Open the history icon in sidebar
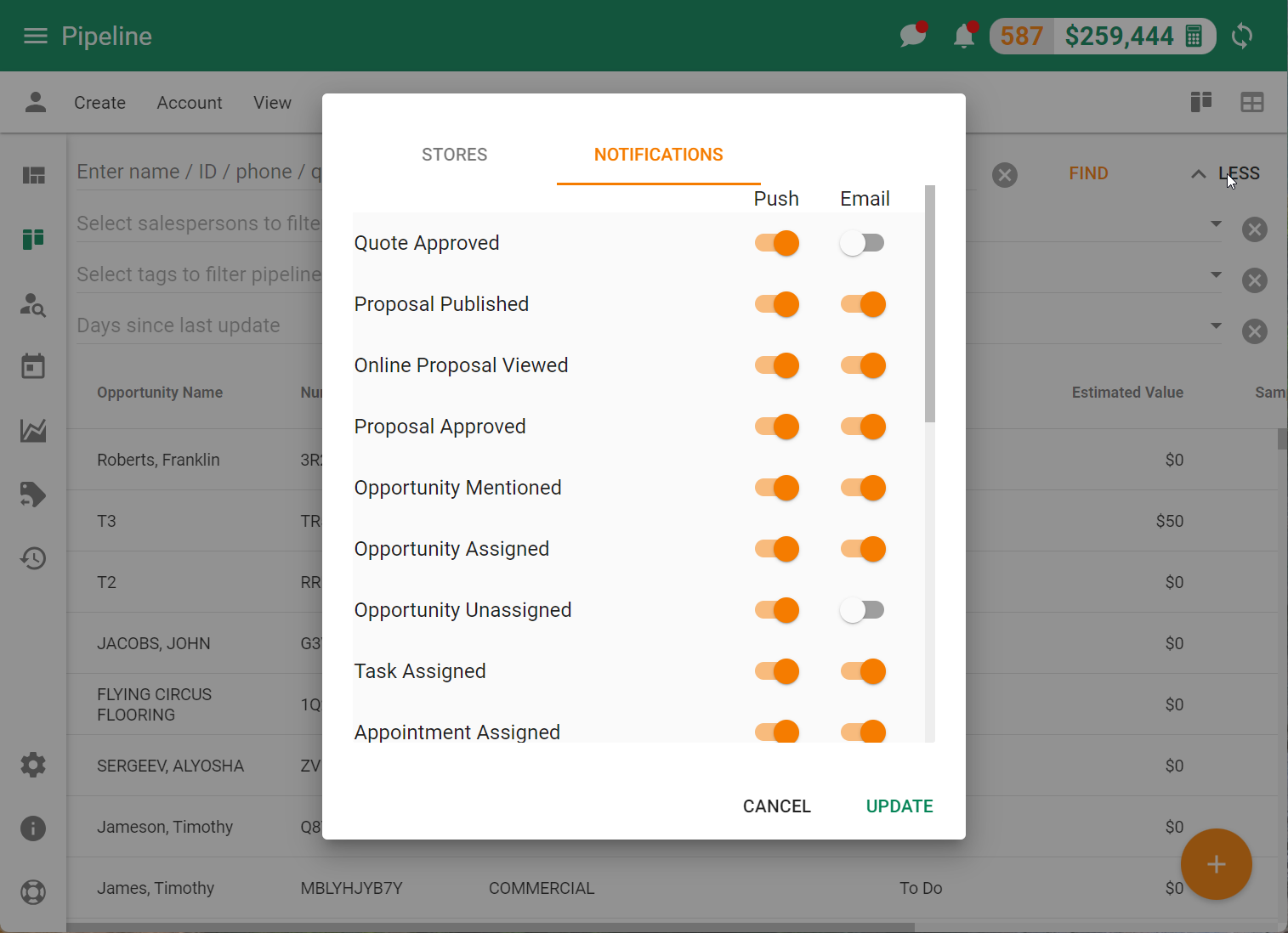 click(x=33, y=558)
